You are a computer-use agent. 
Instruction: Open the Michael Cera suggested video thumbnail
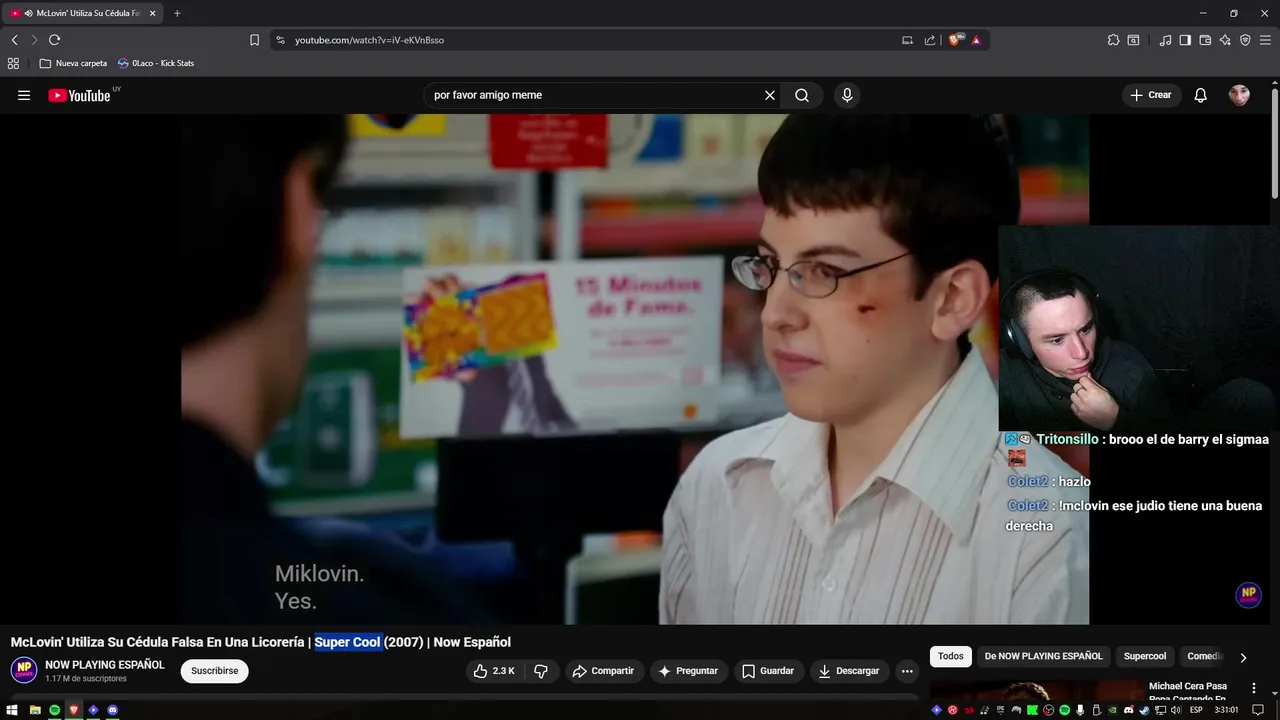click(x=1034, y=691)
